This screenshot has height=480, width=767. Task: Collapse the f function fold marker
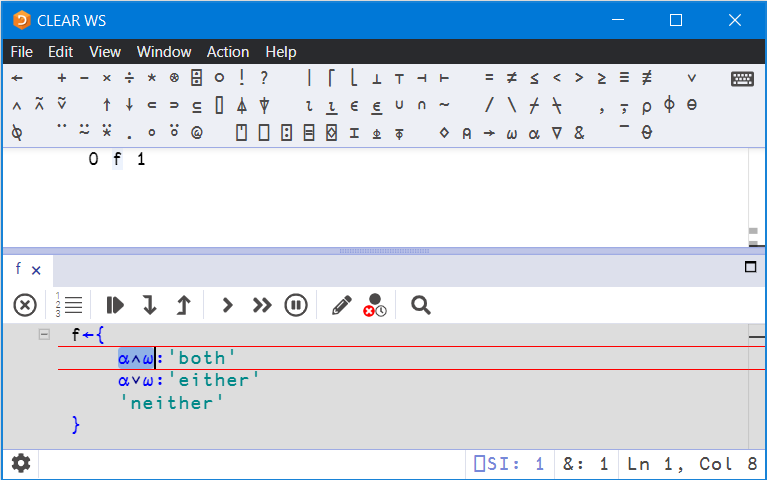point(44,335)
